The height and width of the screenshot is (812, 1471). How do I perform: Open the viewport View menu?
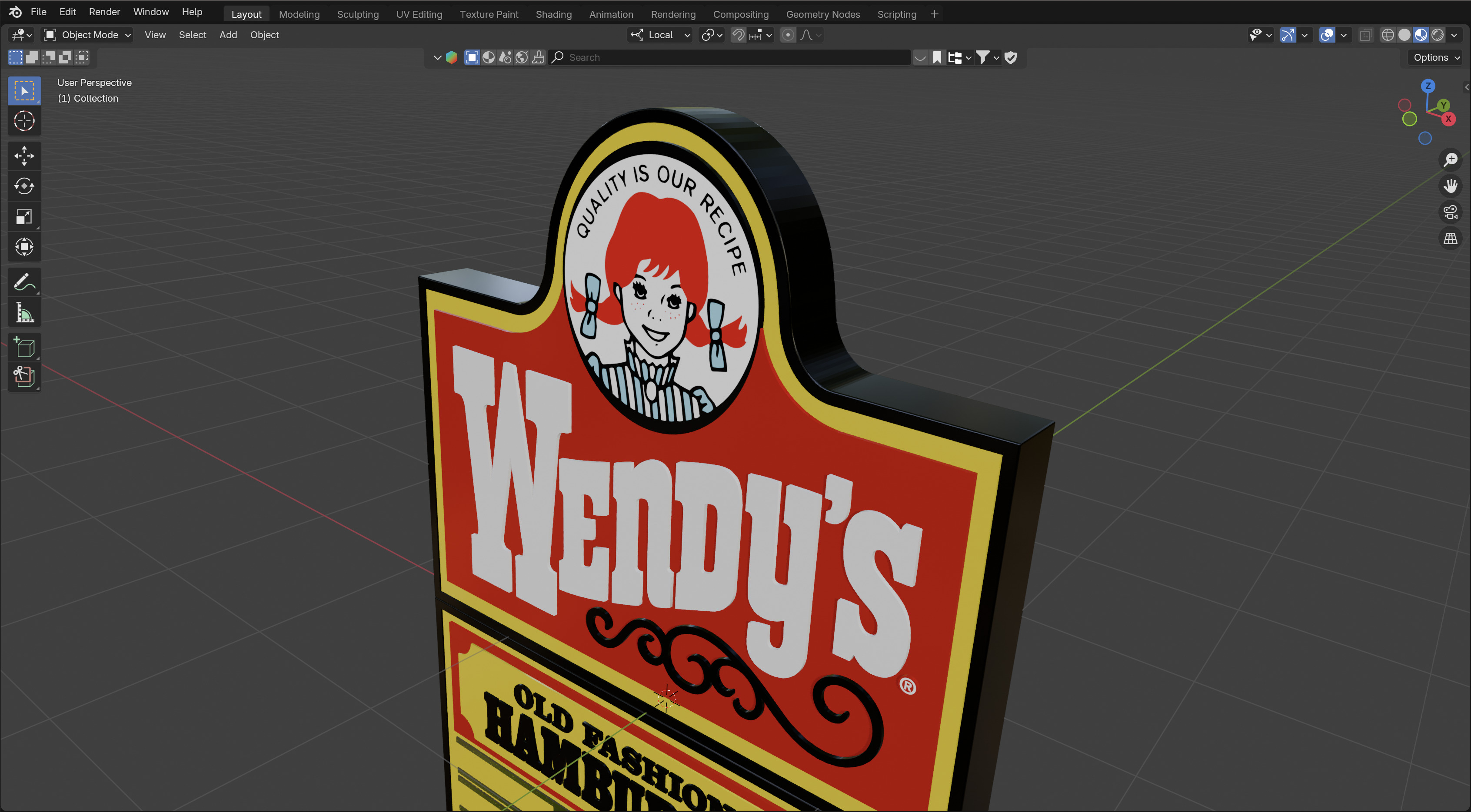155,35
